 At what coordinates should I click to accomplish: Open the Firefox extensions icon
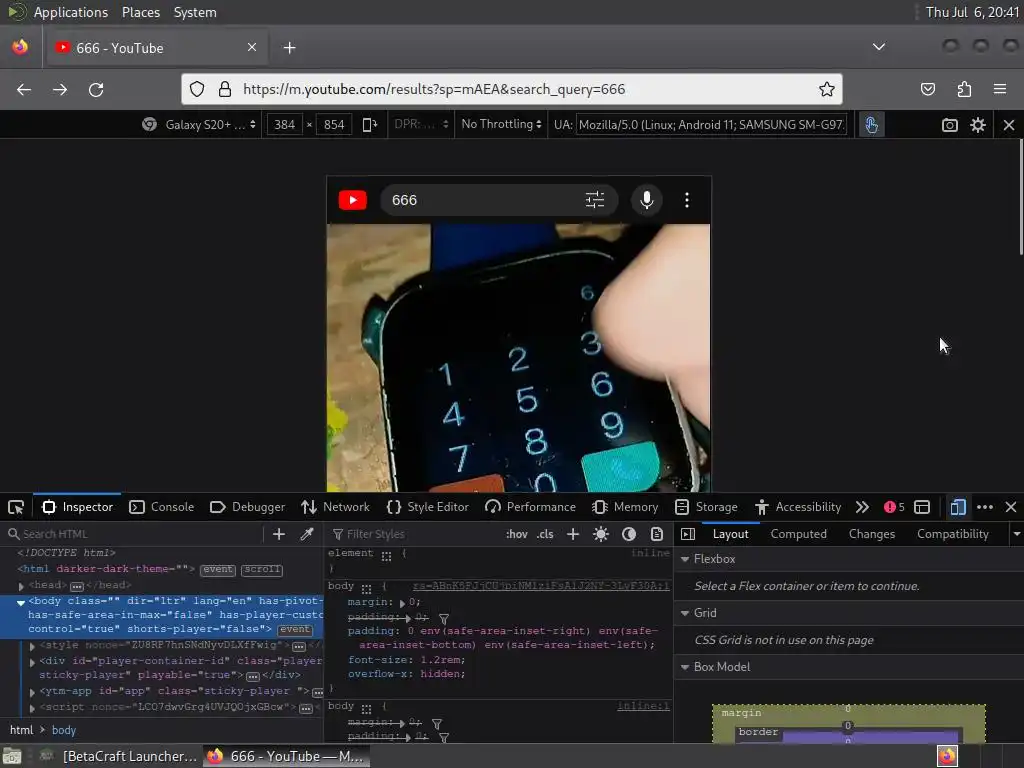click(964, 89)
